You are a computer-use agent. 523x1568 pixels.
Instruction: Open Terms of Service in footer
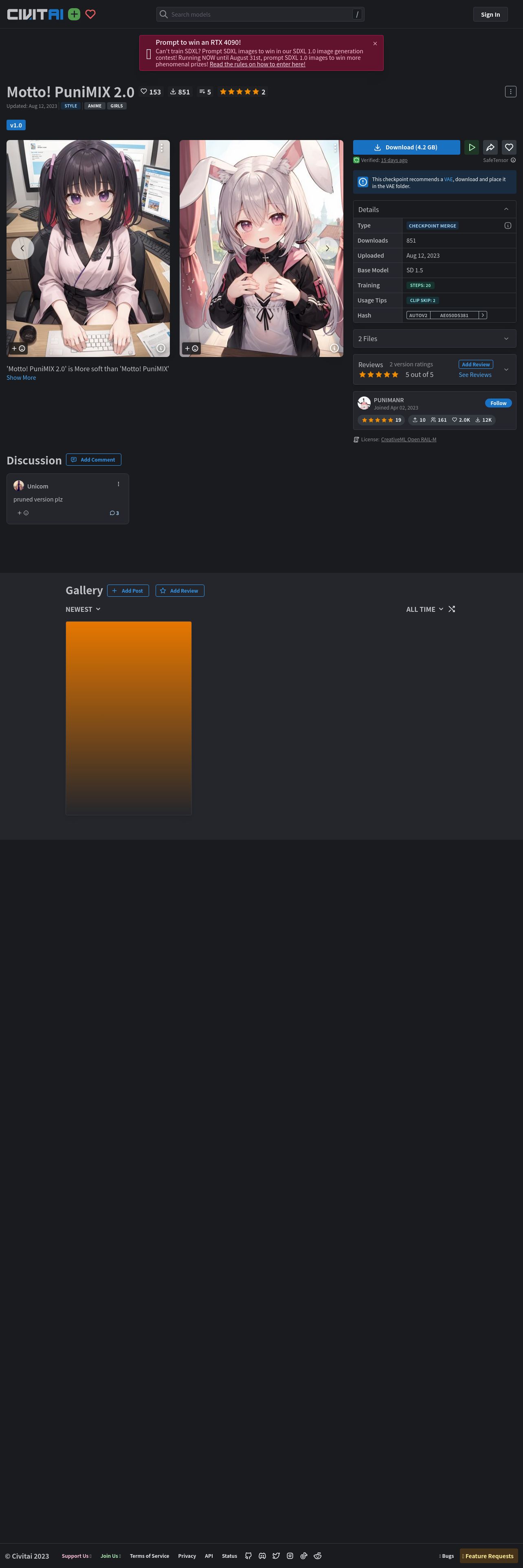(x=149, y=1556)
